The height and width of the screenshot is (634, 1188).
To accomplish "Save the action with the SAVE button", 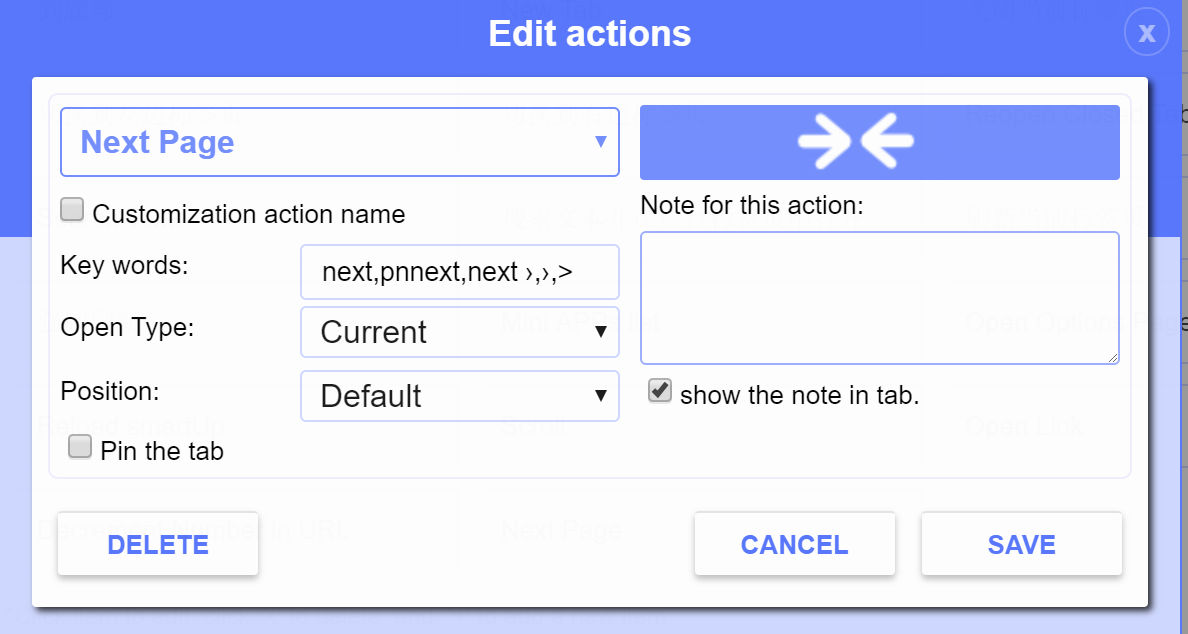I will coord(1021,544).
